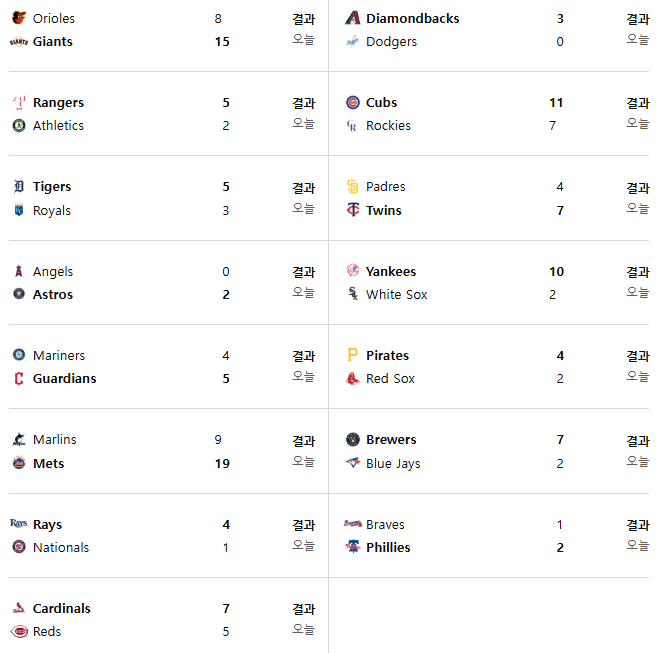The height and width of the screenshot is (653, 672).
Task: Open the Rangers team link
Action: [x=58, y=103]
